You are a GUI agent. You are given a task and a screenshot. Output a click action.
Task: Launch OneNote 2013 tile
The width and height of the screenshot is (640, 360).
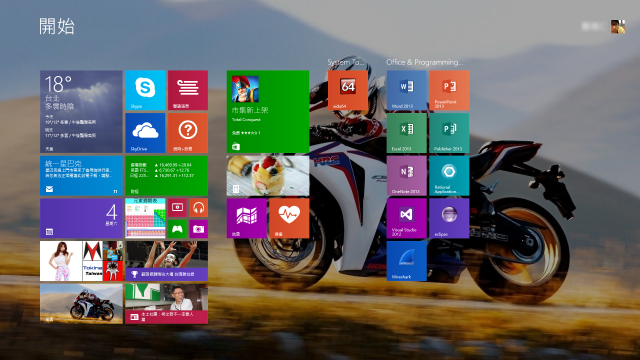407,176
